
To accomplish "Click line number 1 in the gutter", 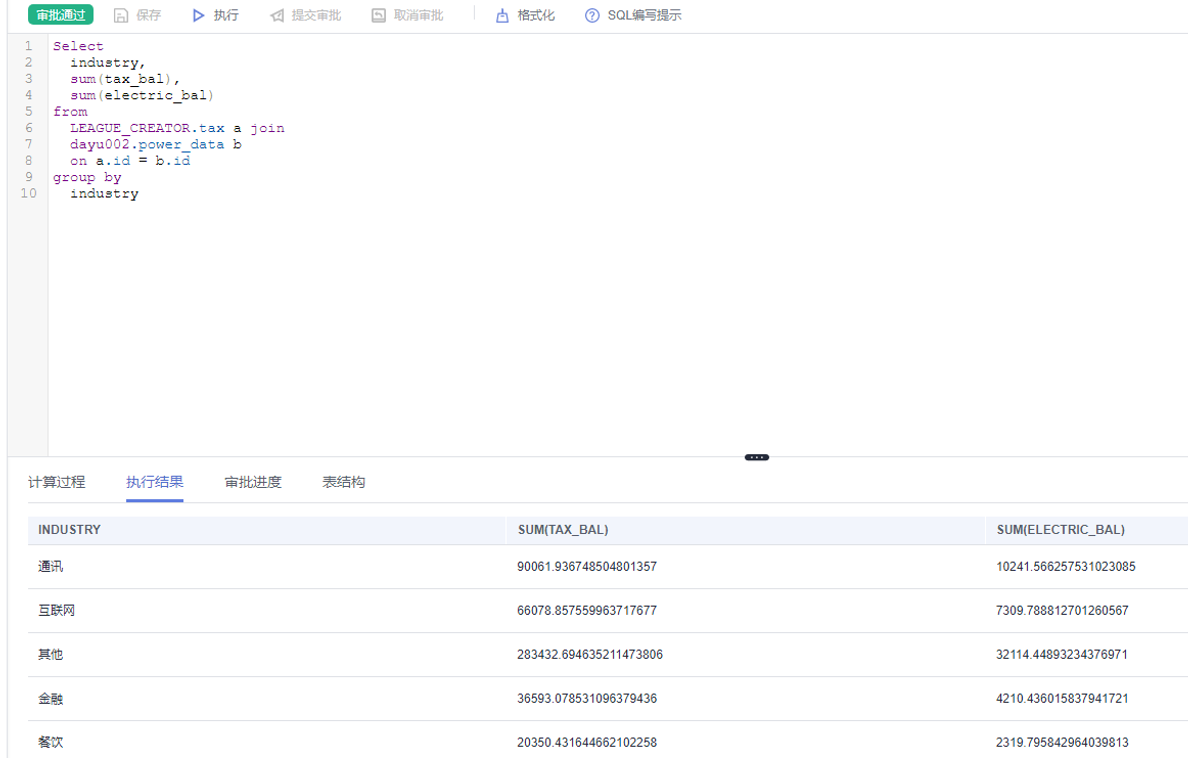I will point(29,45).
